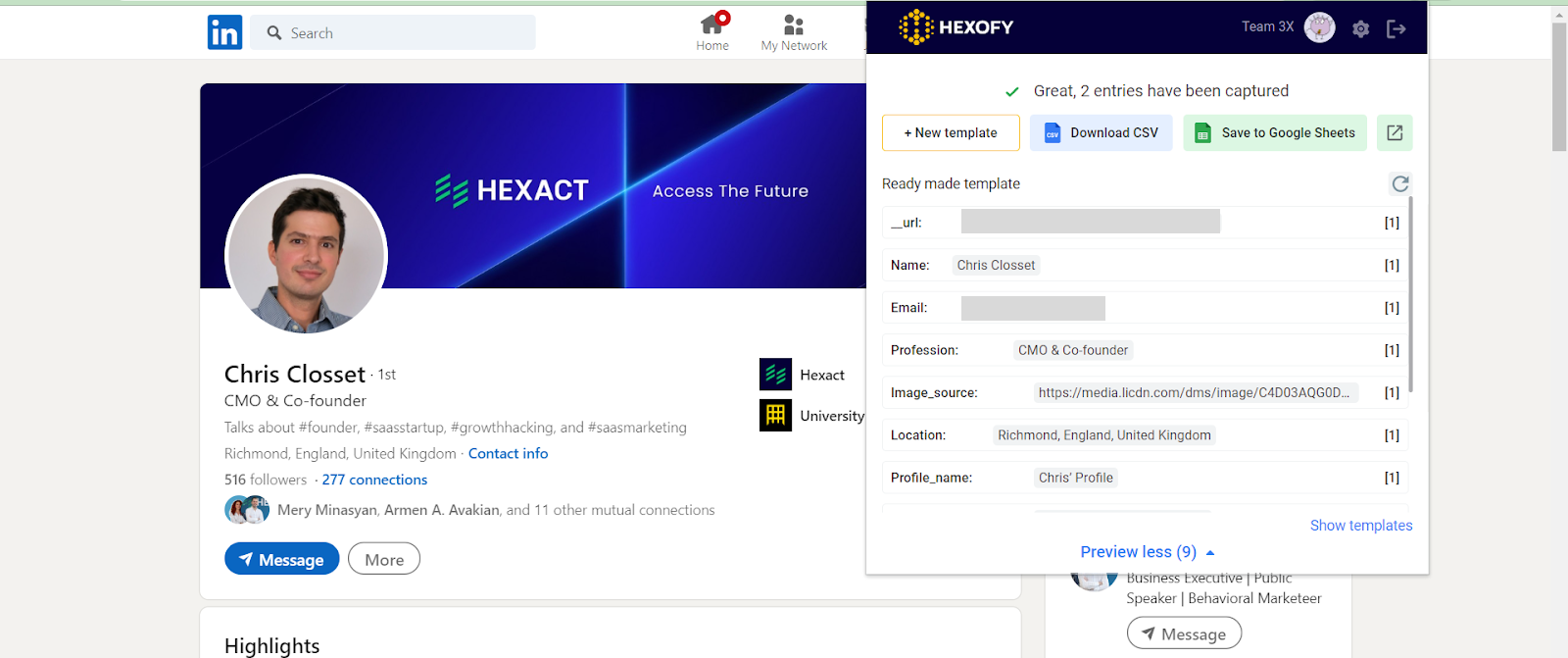
Task: Log out of Hexofy
Action: coord(1396,29)
